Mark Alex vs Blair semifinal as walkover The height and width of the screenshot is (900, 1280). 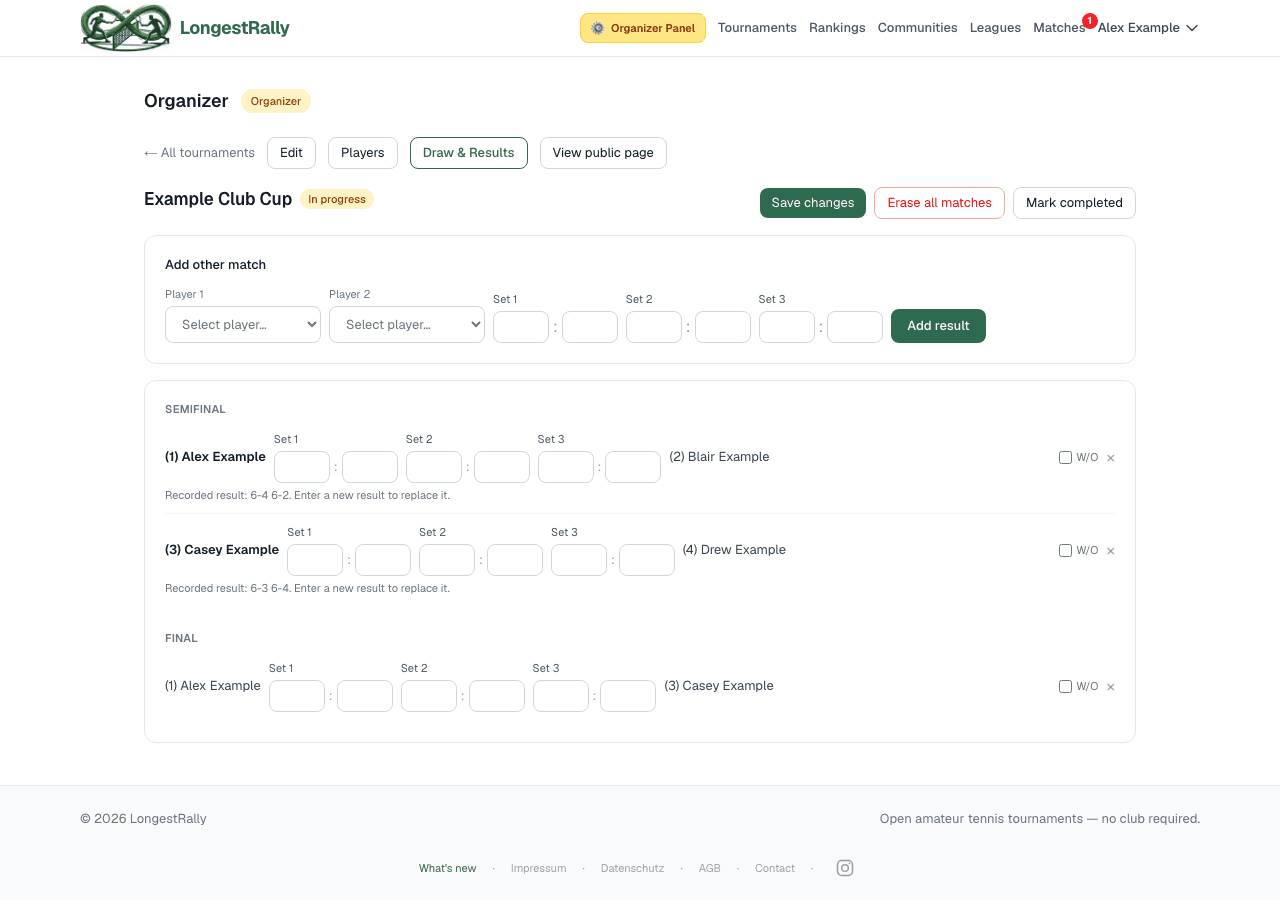pyautogui.click(x=1065, y=458)
